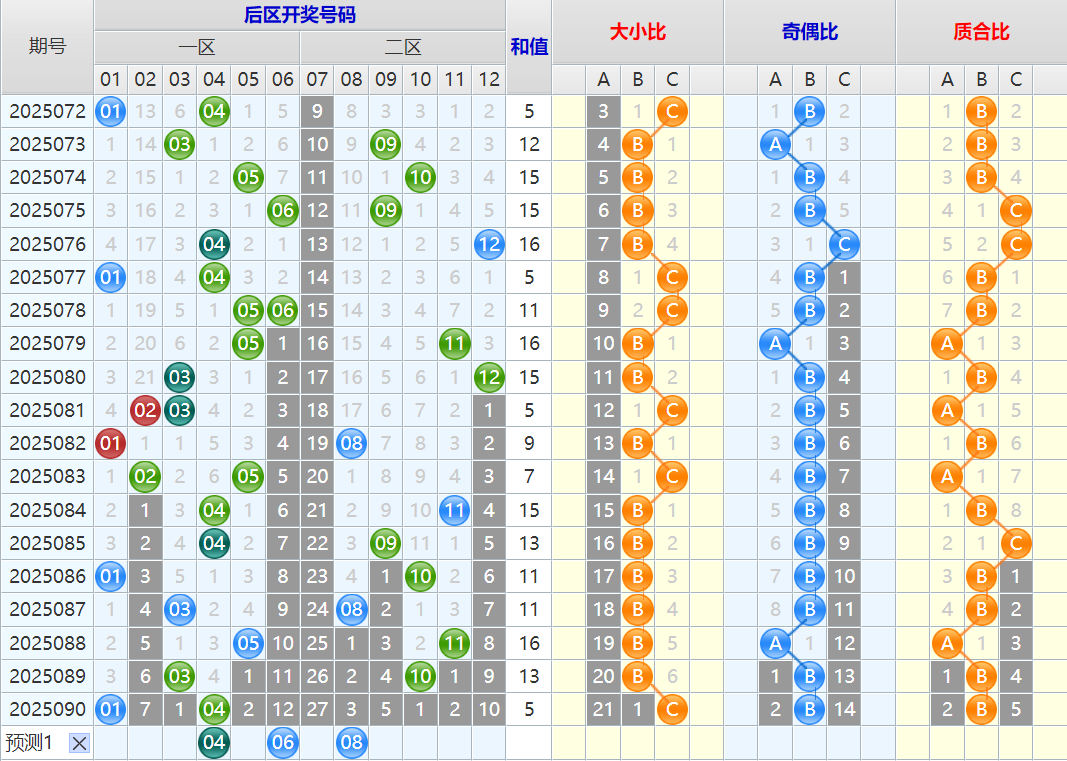Click 和值 cell of row 2025088
The width and height of the screenshot is (1067, 761).
click(529, 643)
